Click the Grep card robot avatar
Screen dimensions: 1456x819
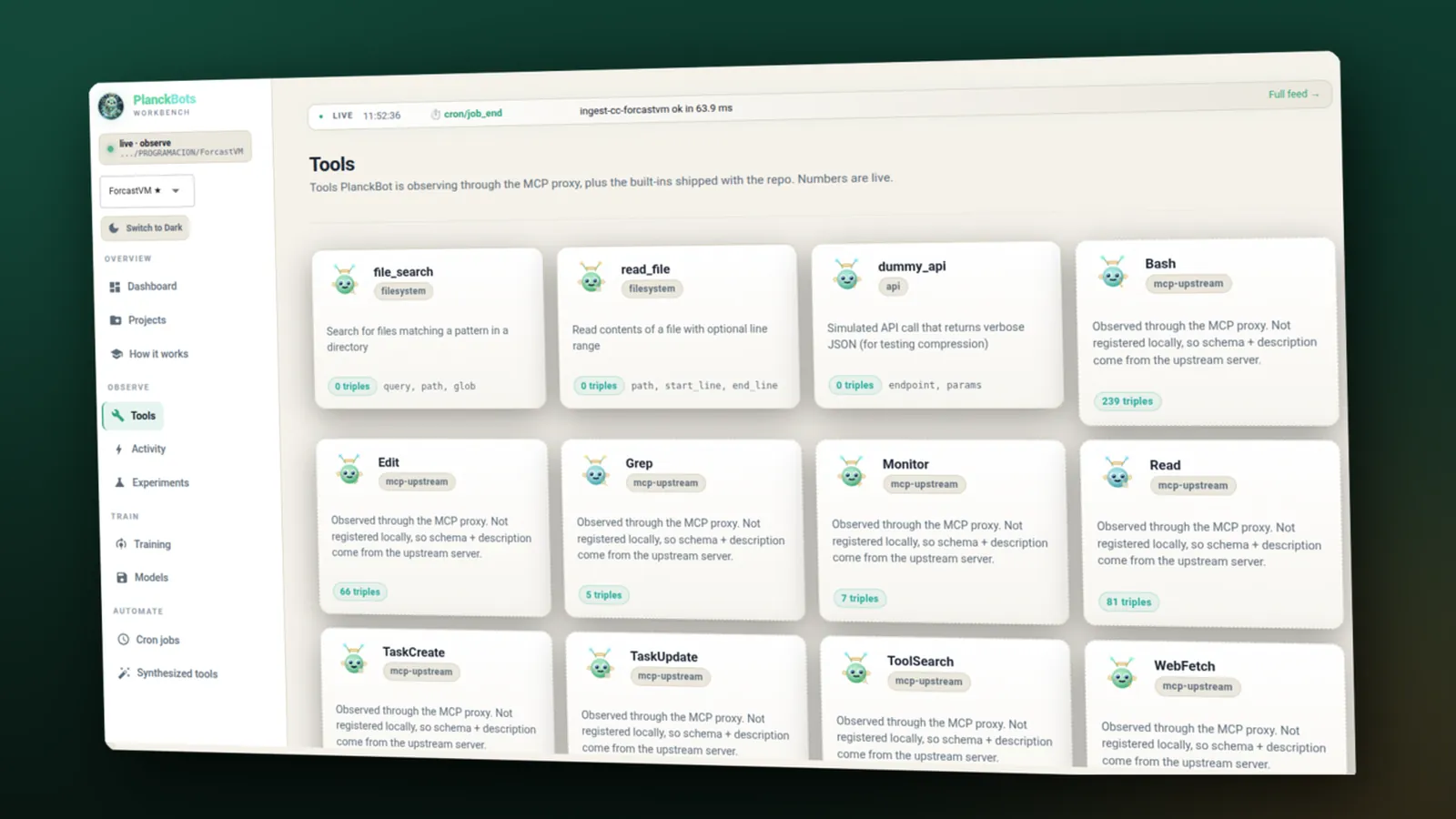[596, 471]
